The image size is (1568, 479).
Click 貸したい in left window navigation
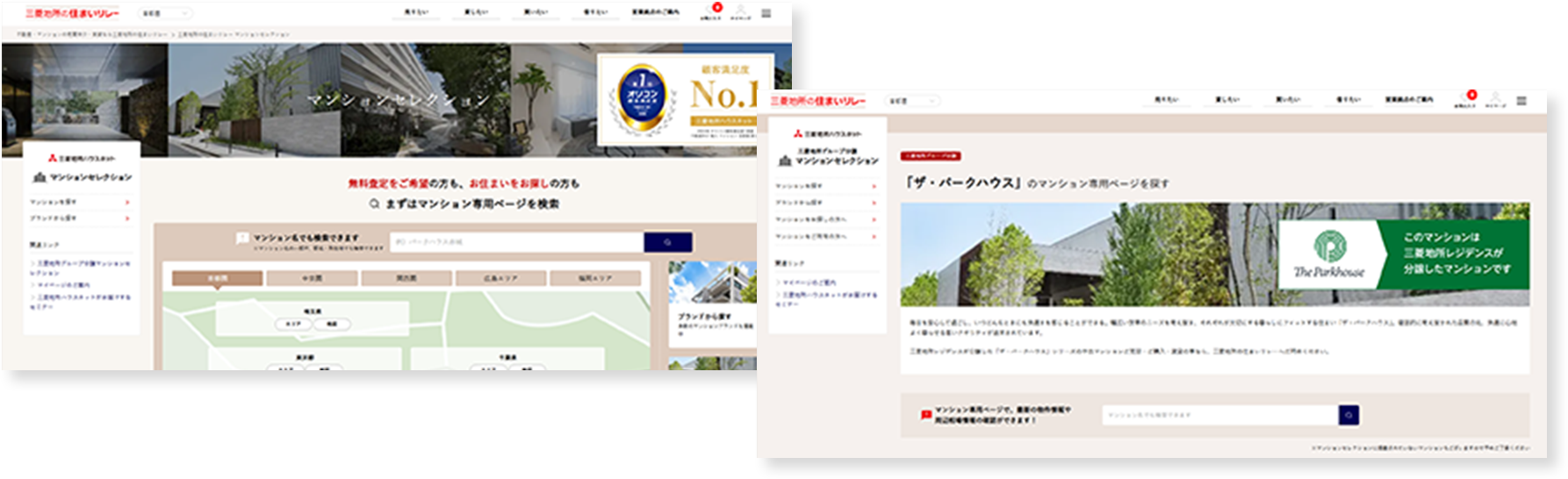point(476,12)
